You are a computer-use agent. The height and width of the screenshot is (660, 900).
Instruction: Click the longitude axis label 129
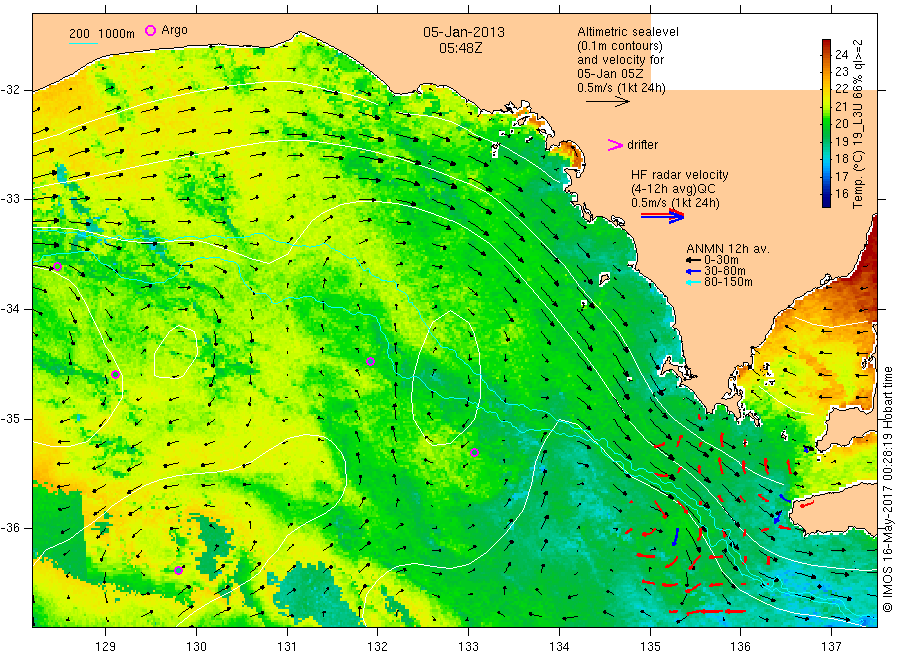pyautogui.click(x=106, y=647)
